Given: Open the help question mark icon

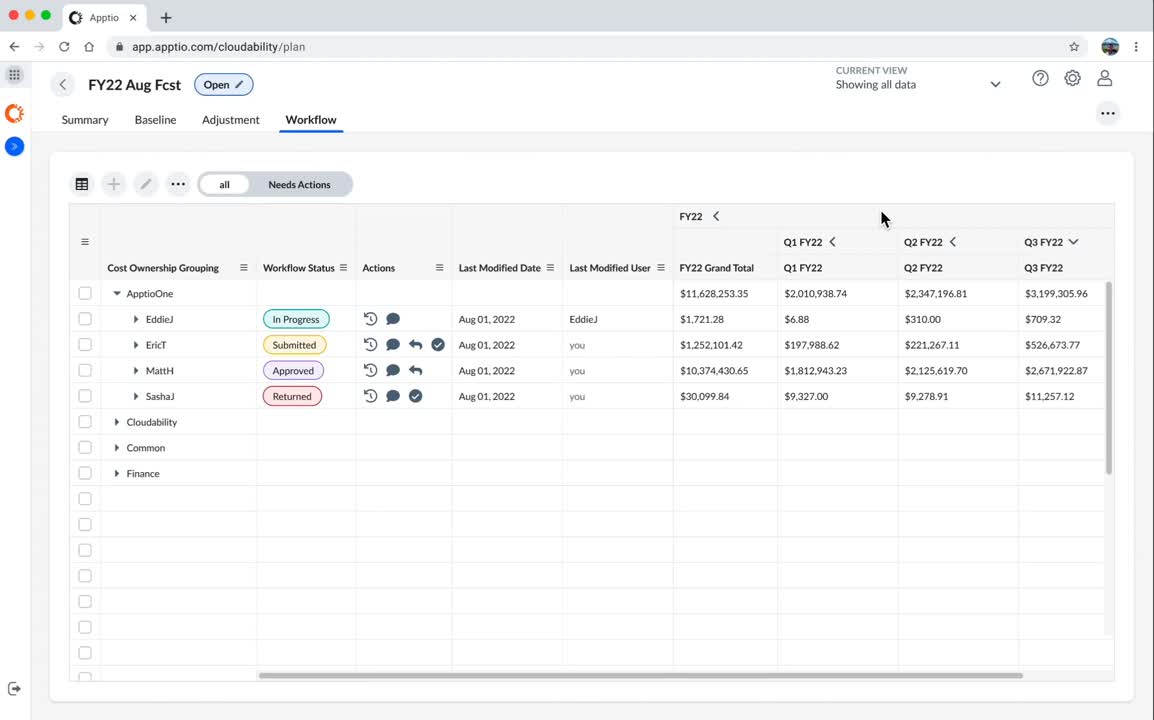Looking at the screenshot, I should [1040, 78].
